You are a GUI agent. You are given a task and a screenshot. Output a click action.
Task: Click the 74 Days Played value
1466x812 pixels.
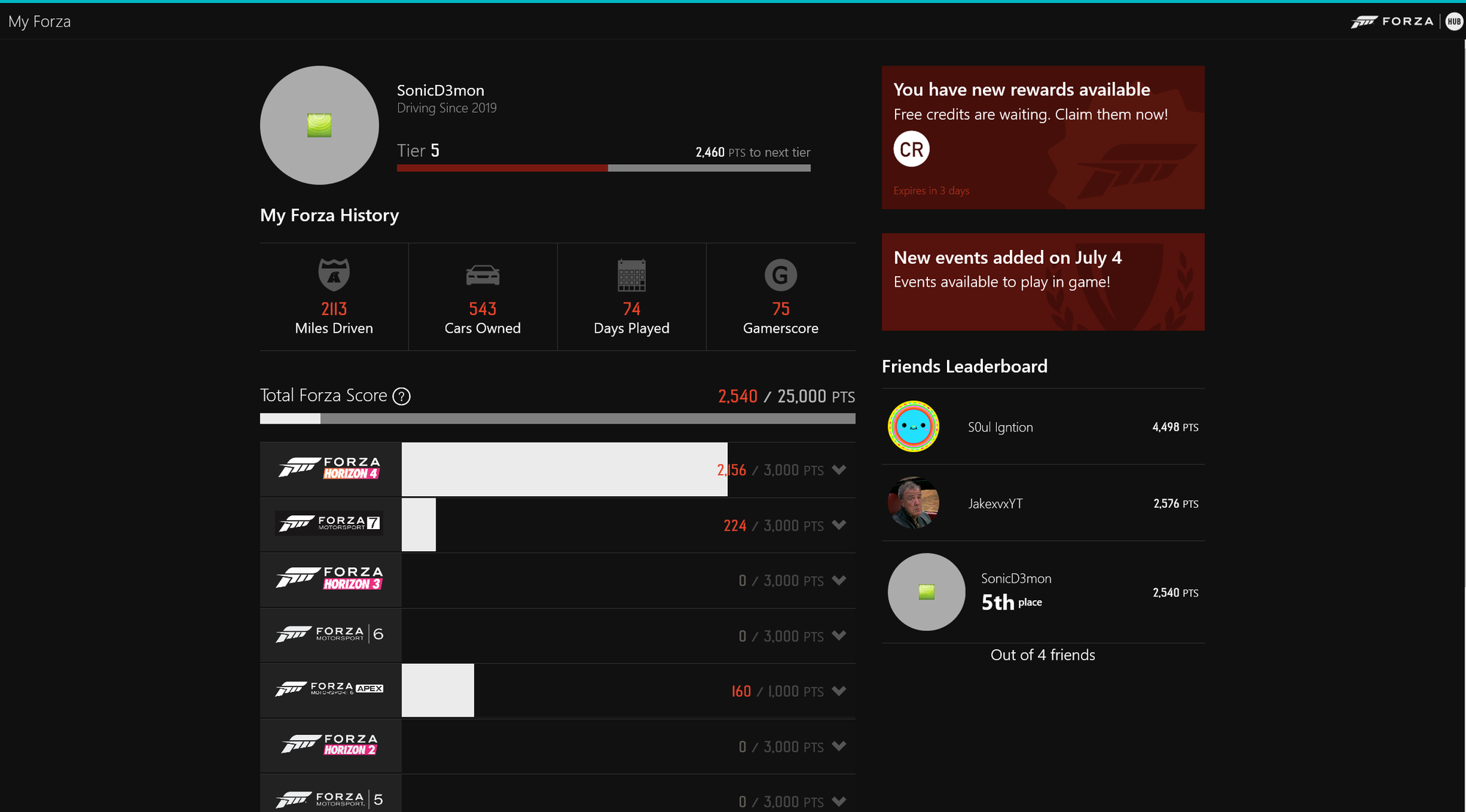coord(631,309)
